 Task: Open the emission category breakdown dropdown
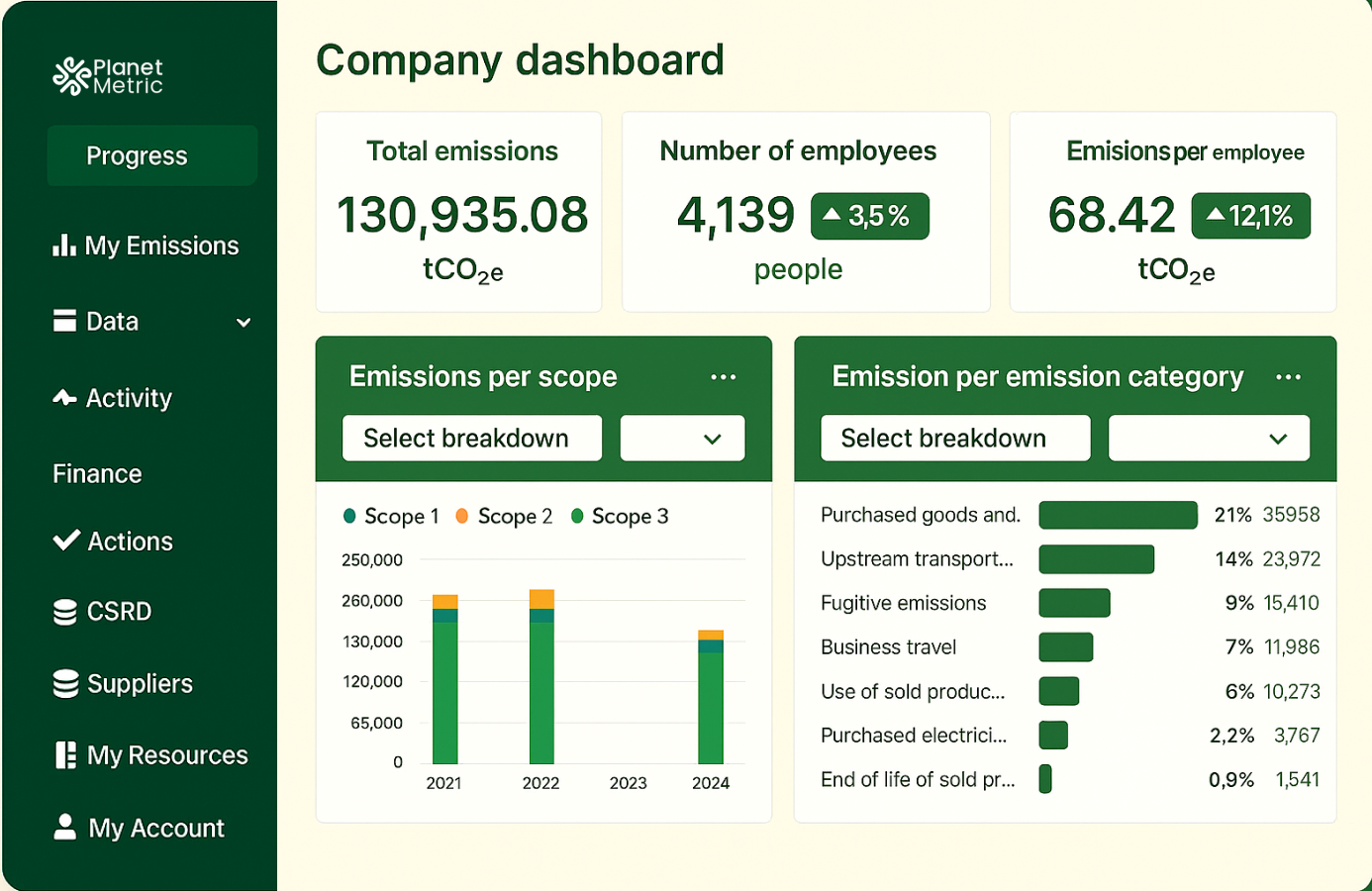pos(1209,439)
